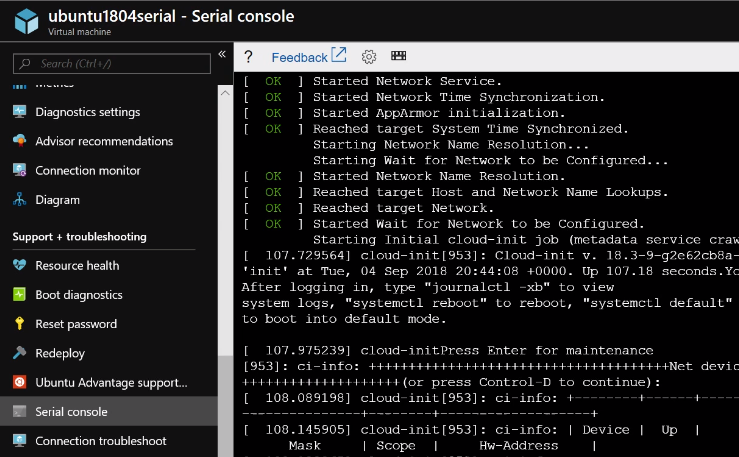Screen dimensions: 739x457
Task: Click the Reset password key icon
Action: 19,324
